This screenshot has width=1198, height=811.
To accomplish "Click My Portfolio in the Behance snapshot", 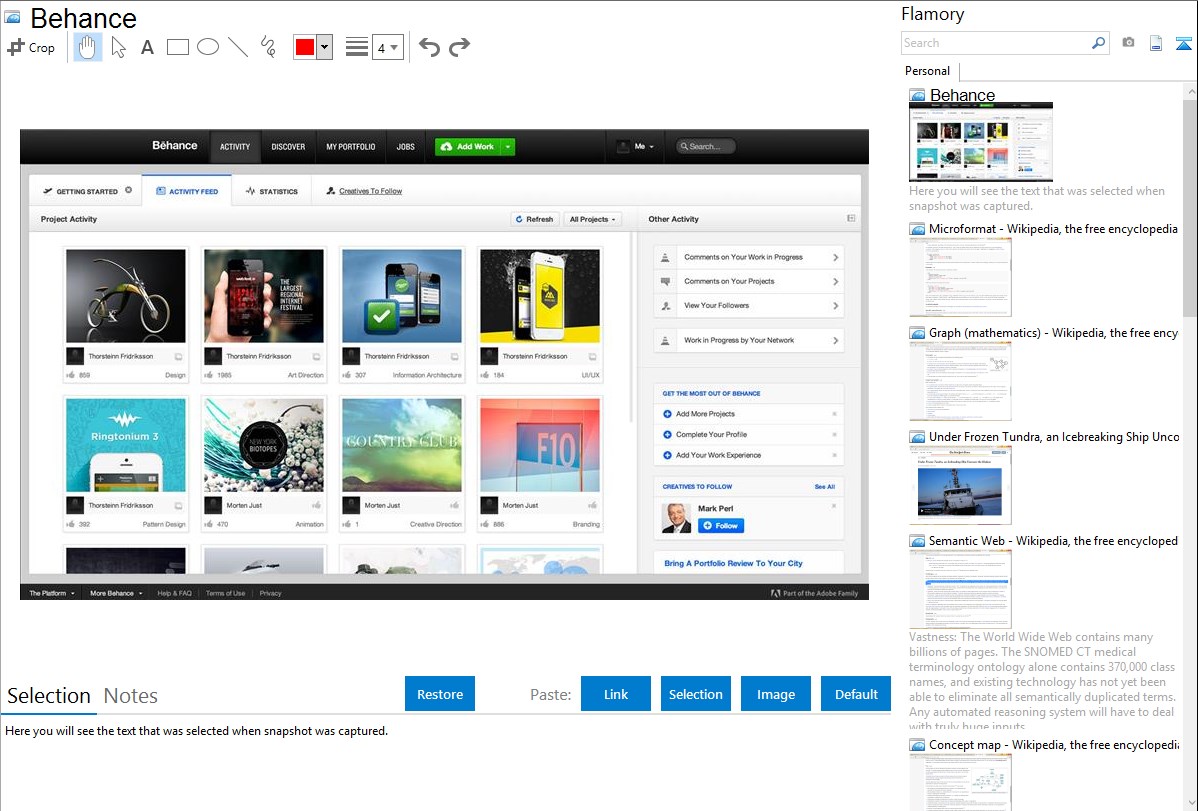I will point(351,147).
